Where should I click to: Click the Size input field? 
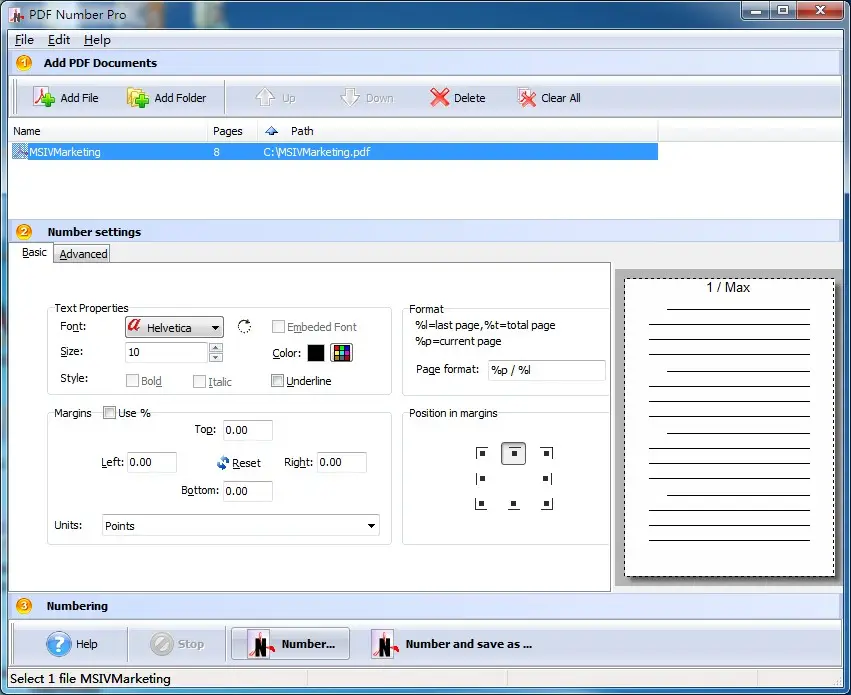(166, 352)
